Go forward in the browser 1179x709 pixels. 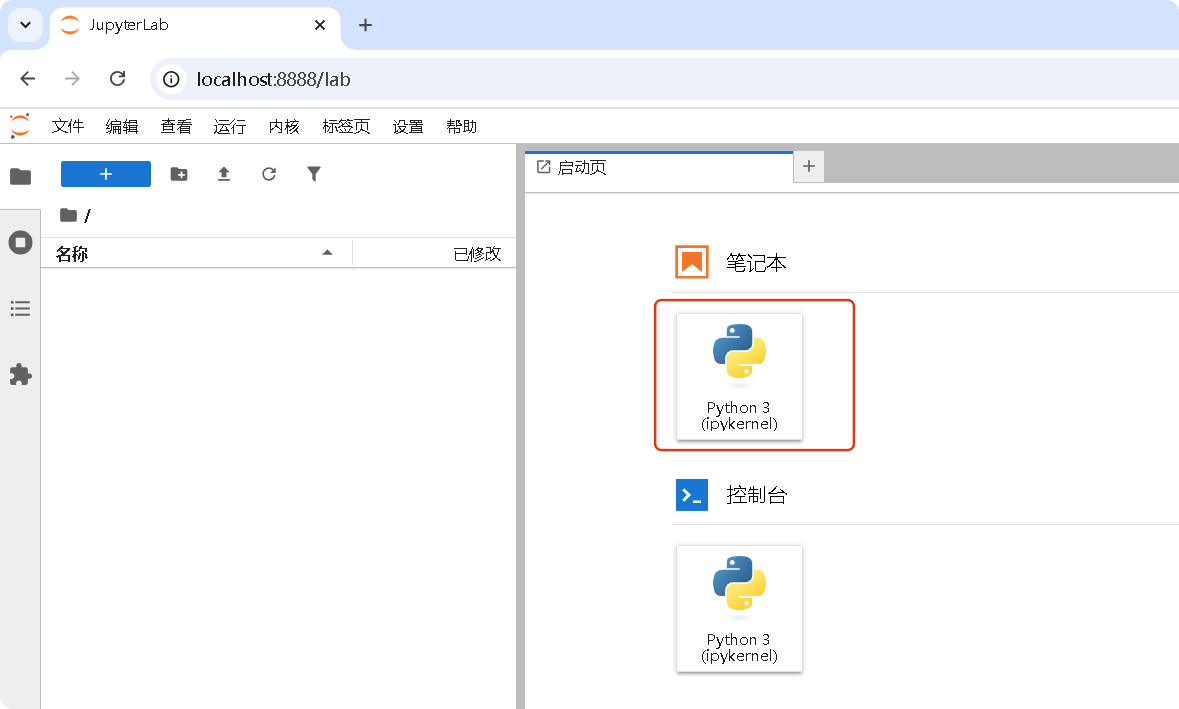(x=72, y=79)
